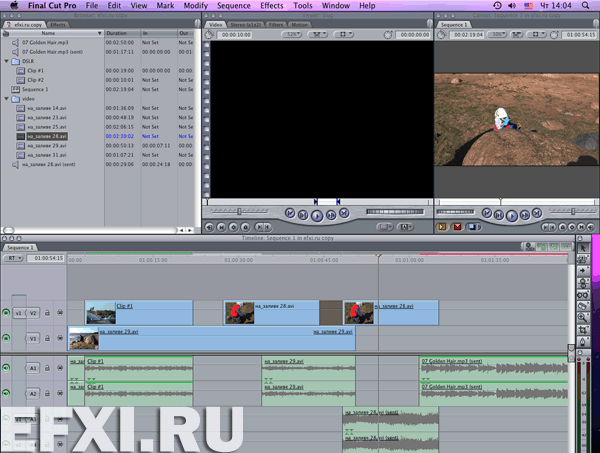Click the Viewer shuttle control slider
Screen dimensions: 600x453
point(238,212)
